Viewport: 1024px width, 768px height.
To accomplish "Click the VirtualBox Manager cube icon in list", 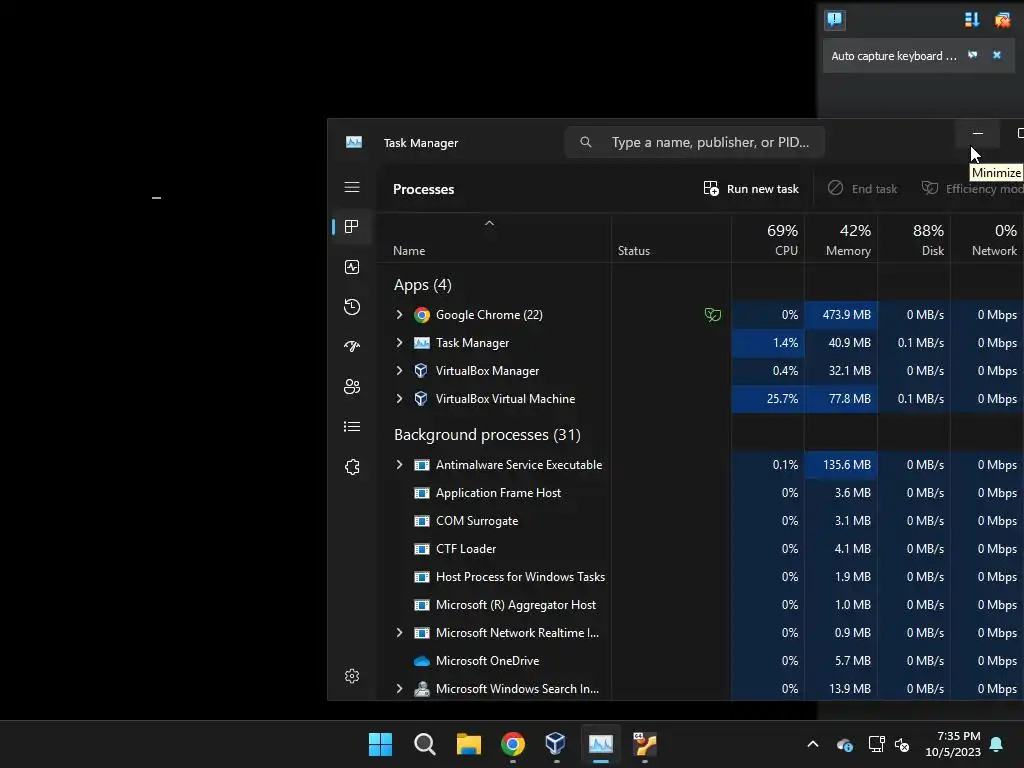I will coord(421,370).
